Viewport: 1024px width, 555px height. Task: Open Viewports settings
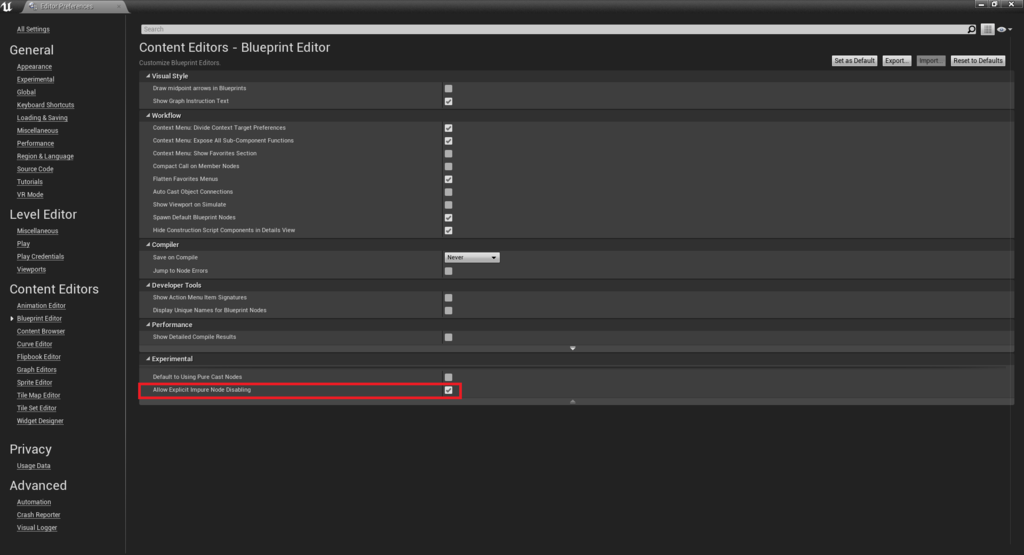click(x=31, y=270)
